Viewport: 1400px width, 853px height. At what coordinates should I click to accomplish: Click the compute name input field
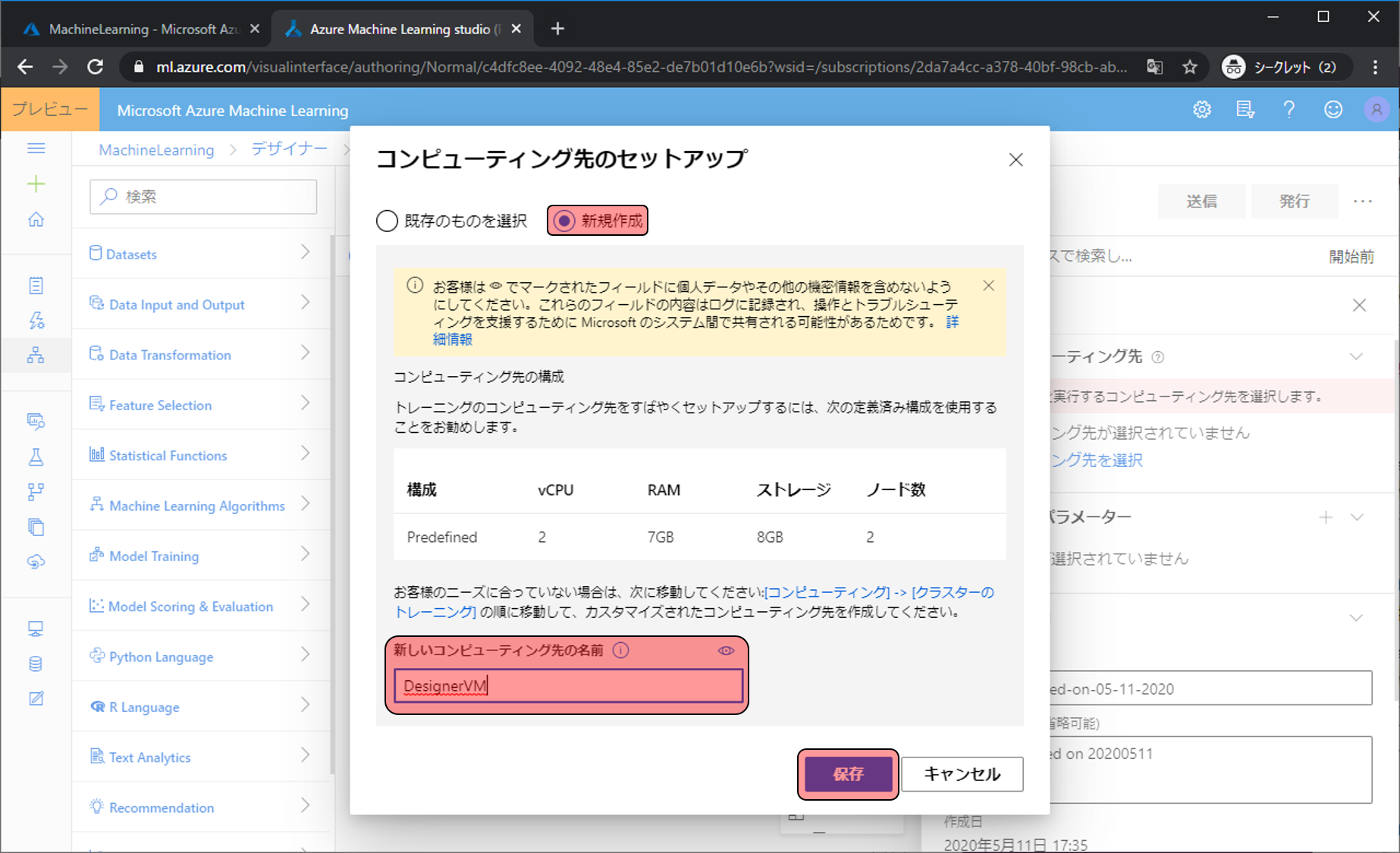pos(568,686)
